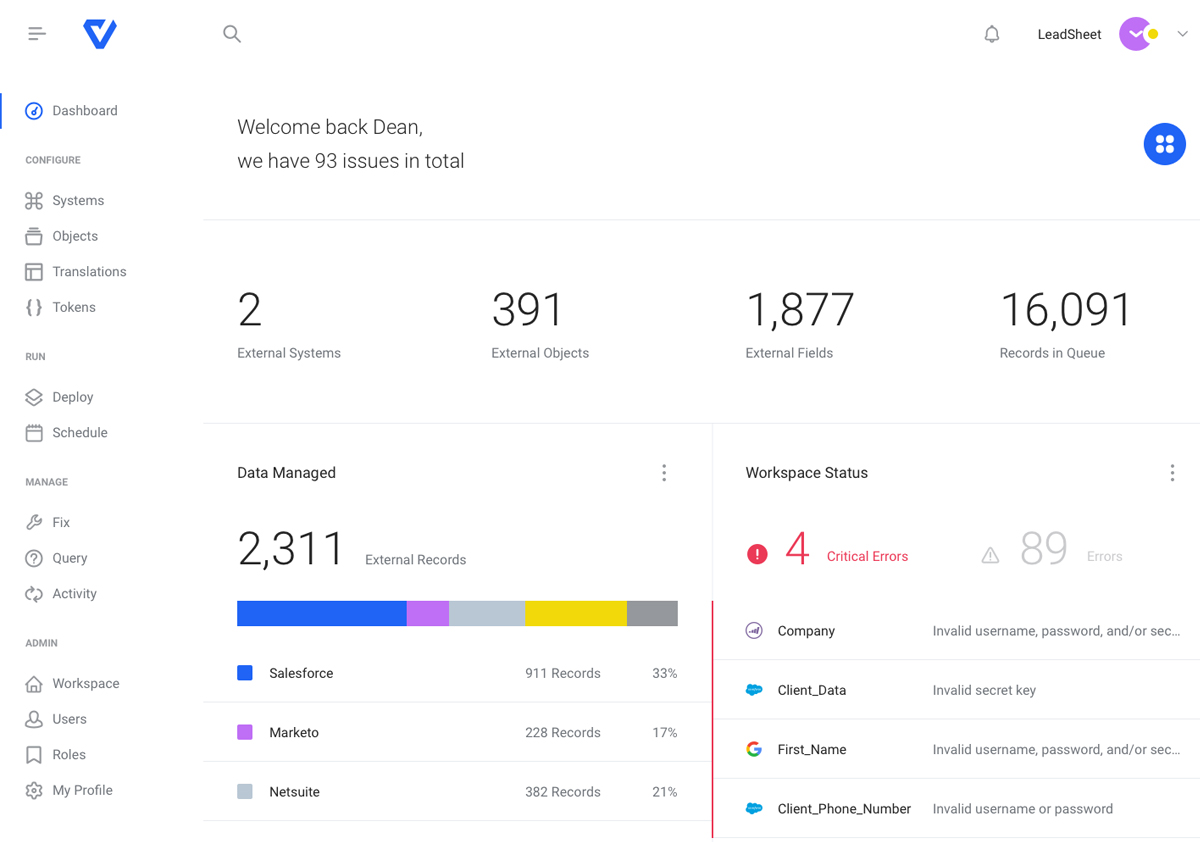Open the Translations section

click(x=90, y=271)
